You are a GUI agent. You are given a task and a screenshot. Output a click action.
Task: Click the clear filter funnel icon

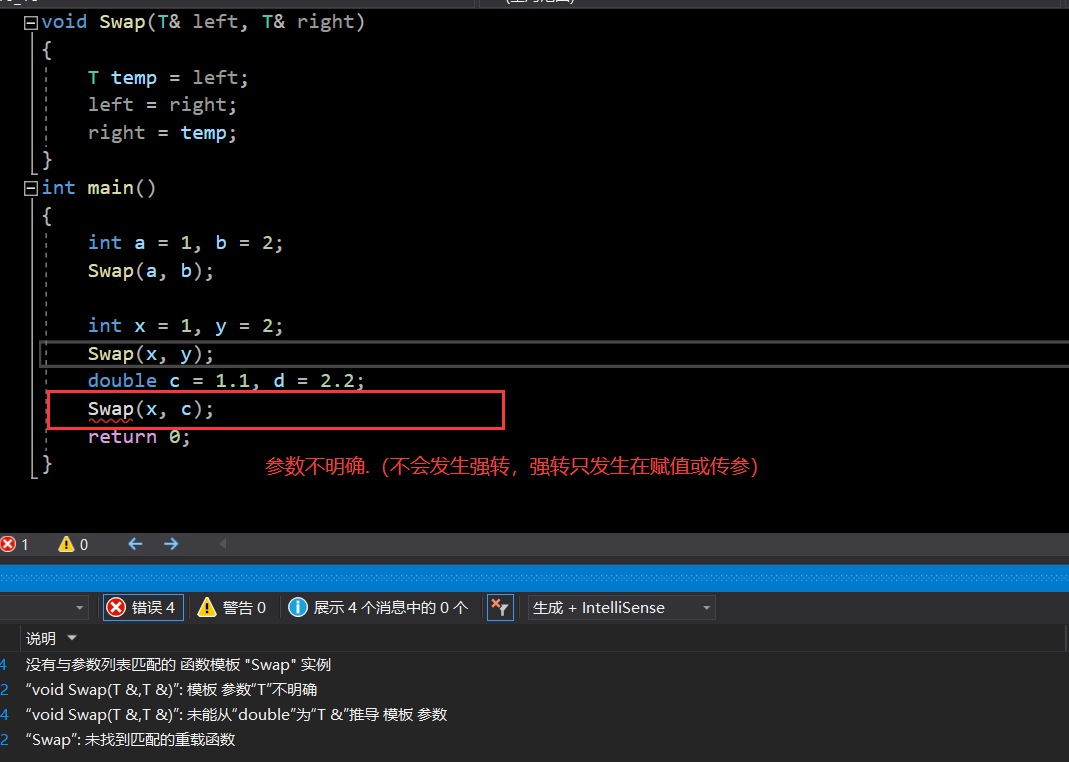pos(500,607)
